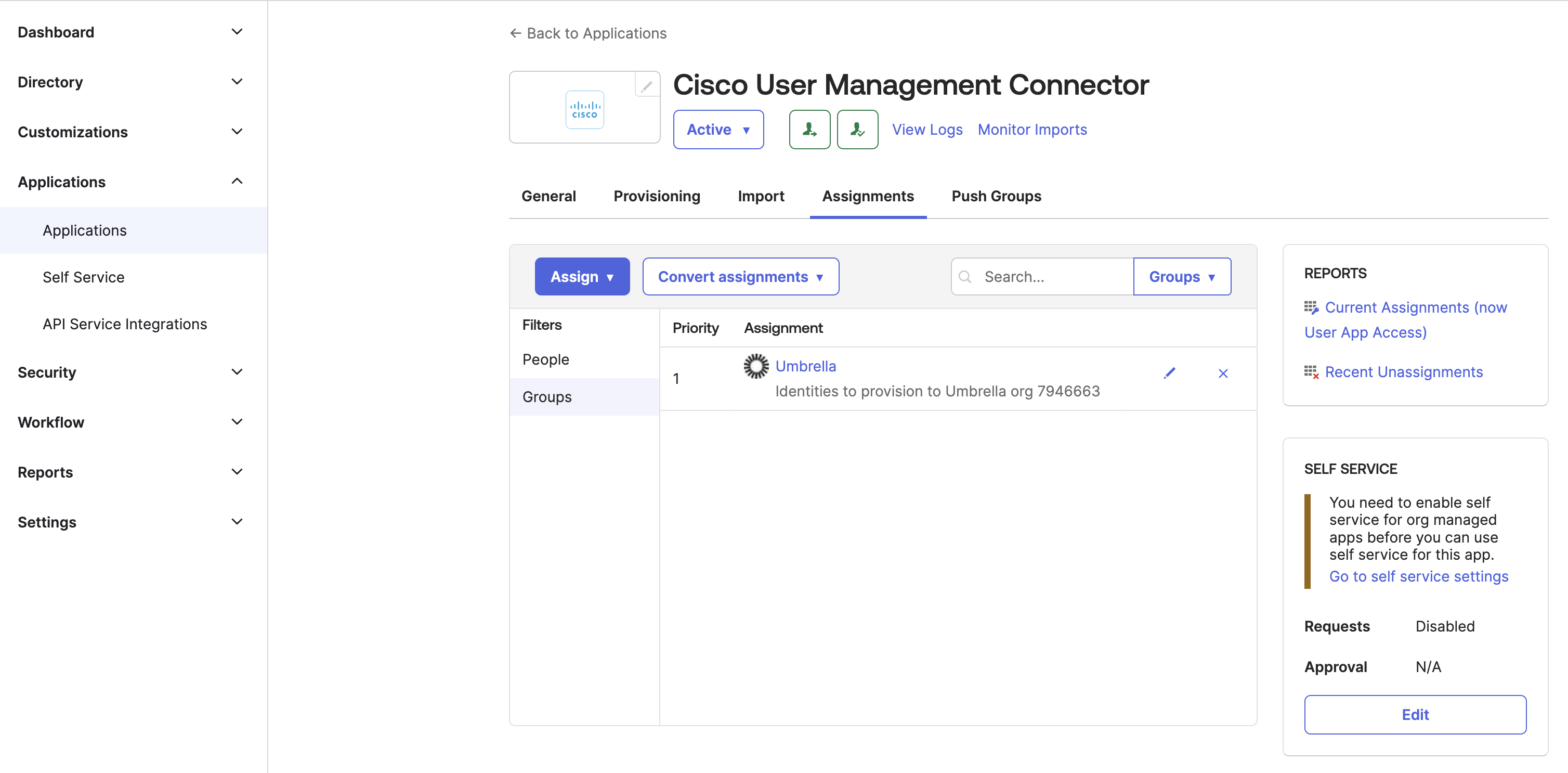
Task: Expand the Workflow menu section
Action: tap(237, 422)
